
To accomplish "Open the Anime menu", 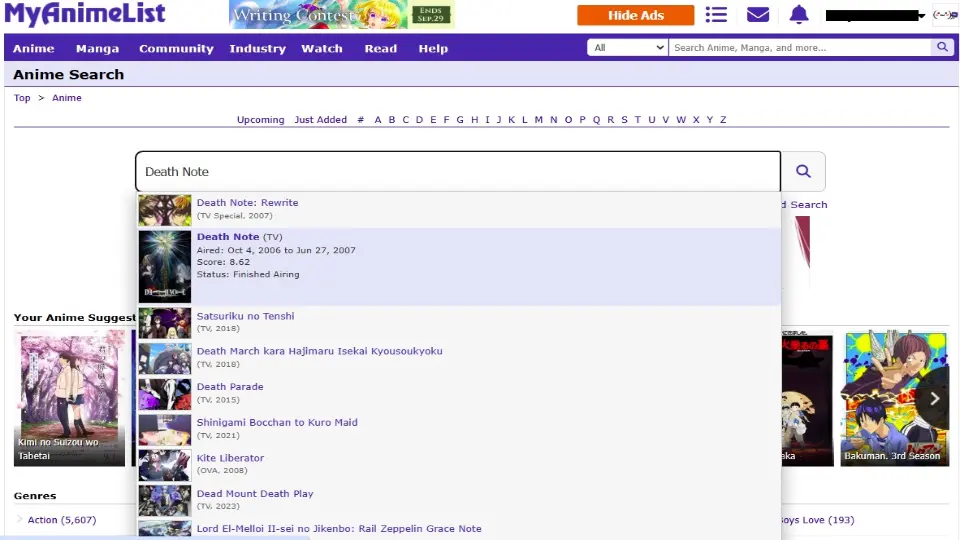I will pos(34,48).
